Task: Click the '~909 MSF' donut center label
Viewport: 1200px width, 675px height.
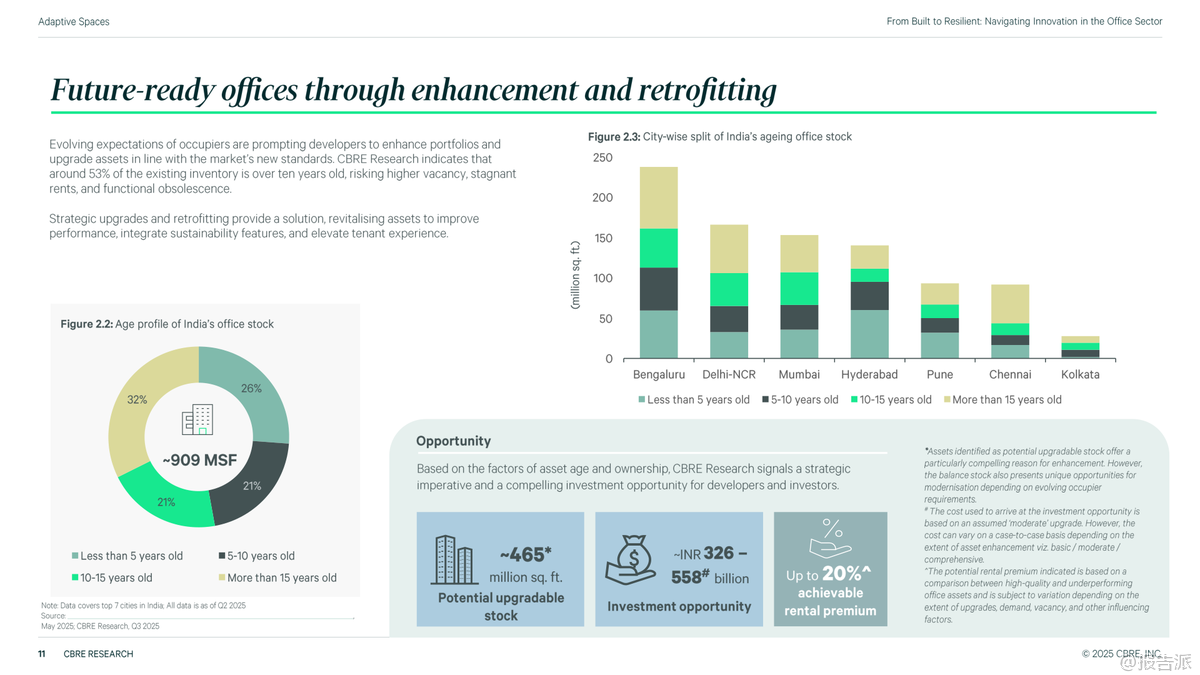Action: tap(199, 460)
